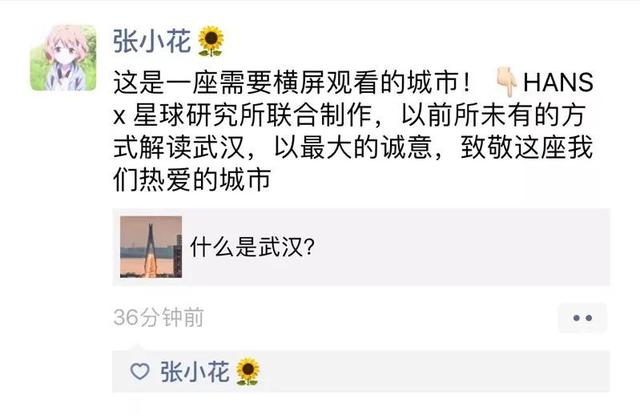Click the blank gray area of the link card
The width and height of the screenshot is (640, 415).
[x=461, y=247]
